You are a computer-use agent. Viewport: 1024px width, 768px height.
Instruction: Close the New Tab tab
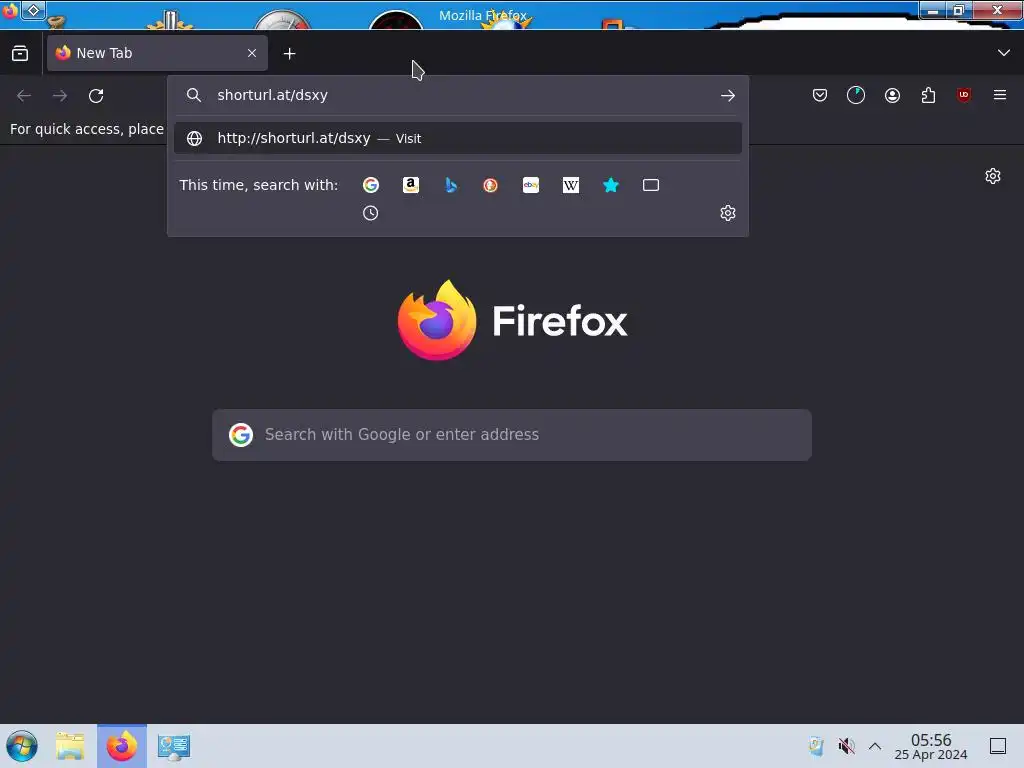click(x=252, y=53)
